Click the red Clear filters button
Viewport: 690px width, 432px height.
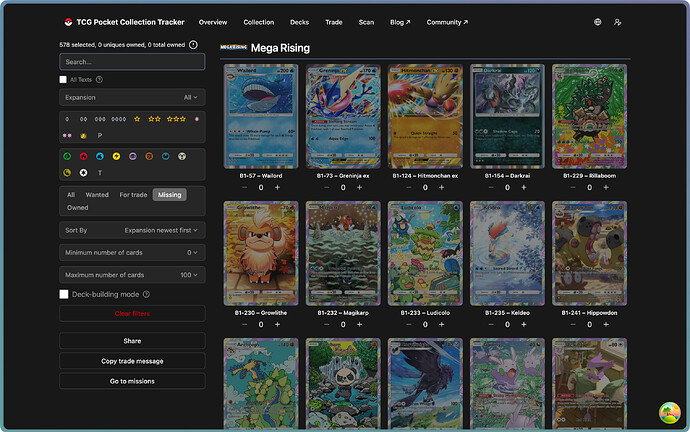click(x=132, y=314)
